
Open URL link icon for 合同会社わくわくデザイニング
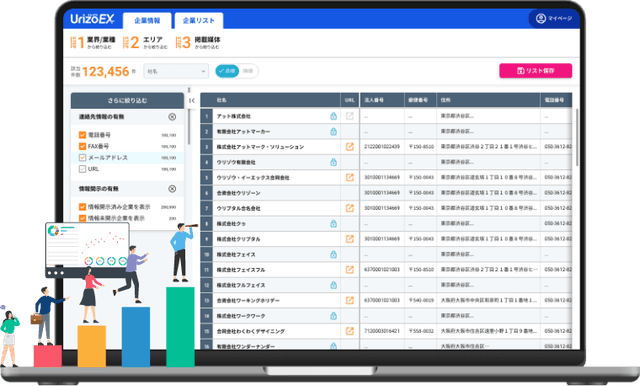[350, 331]
